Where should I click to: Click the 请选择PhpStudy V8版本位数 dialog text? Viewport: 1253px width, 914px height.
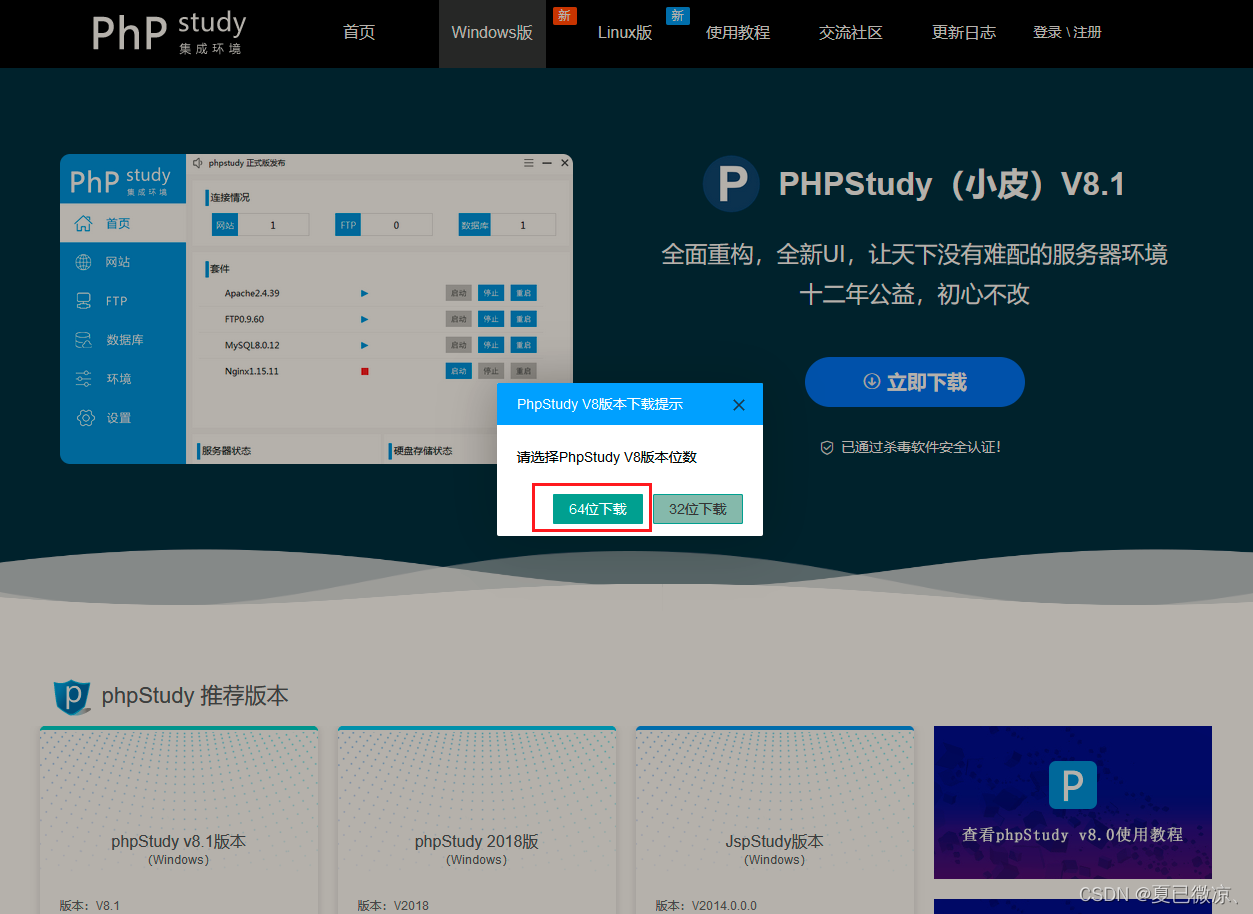tap(607, 457)
